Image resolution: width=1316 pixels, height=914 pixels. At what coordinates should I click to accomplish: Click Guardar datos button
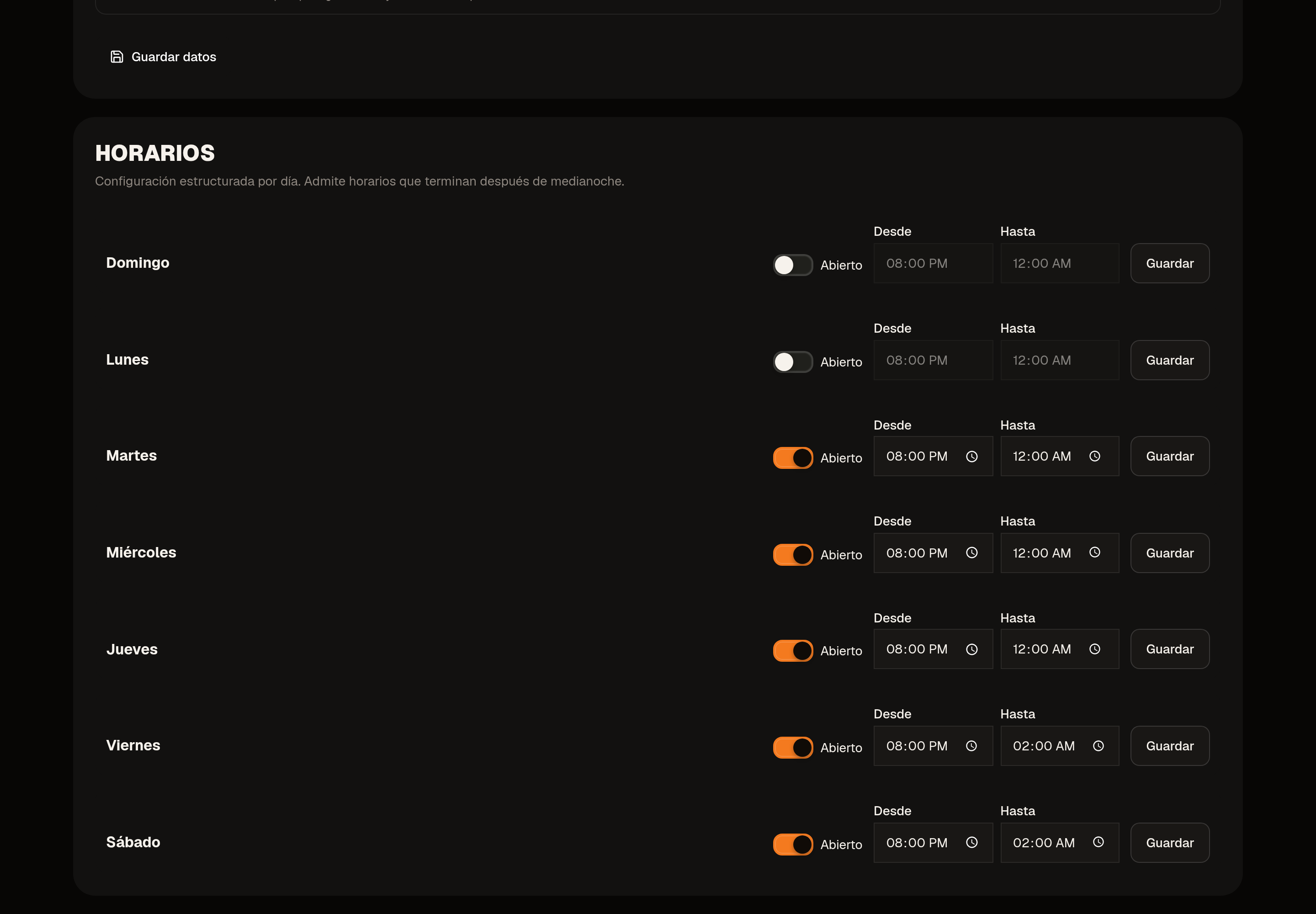163,57
